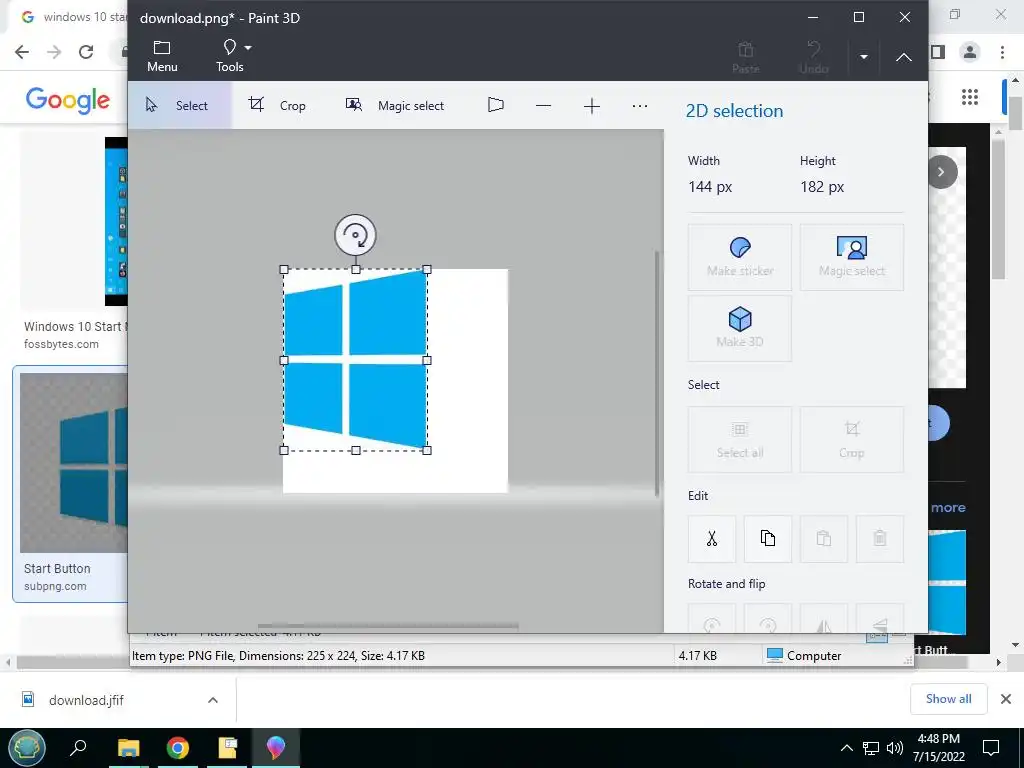Click Select all button
The image size is (1024, 768).
tap(740, 440)
